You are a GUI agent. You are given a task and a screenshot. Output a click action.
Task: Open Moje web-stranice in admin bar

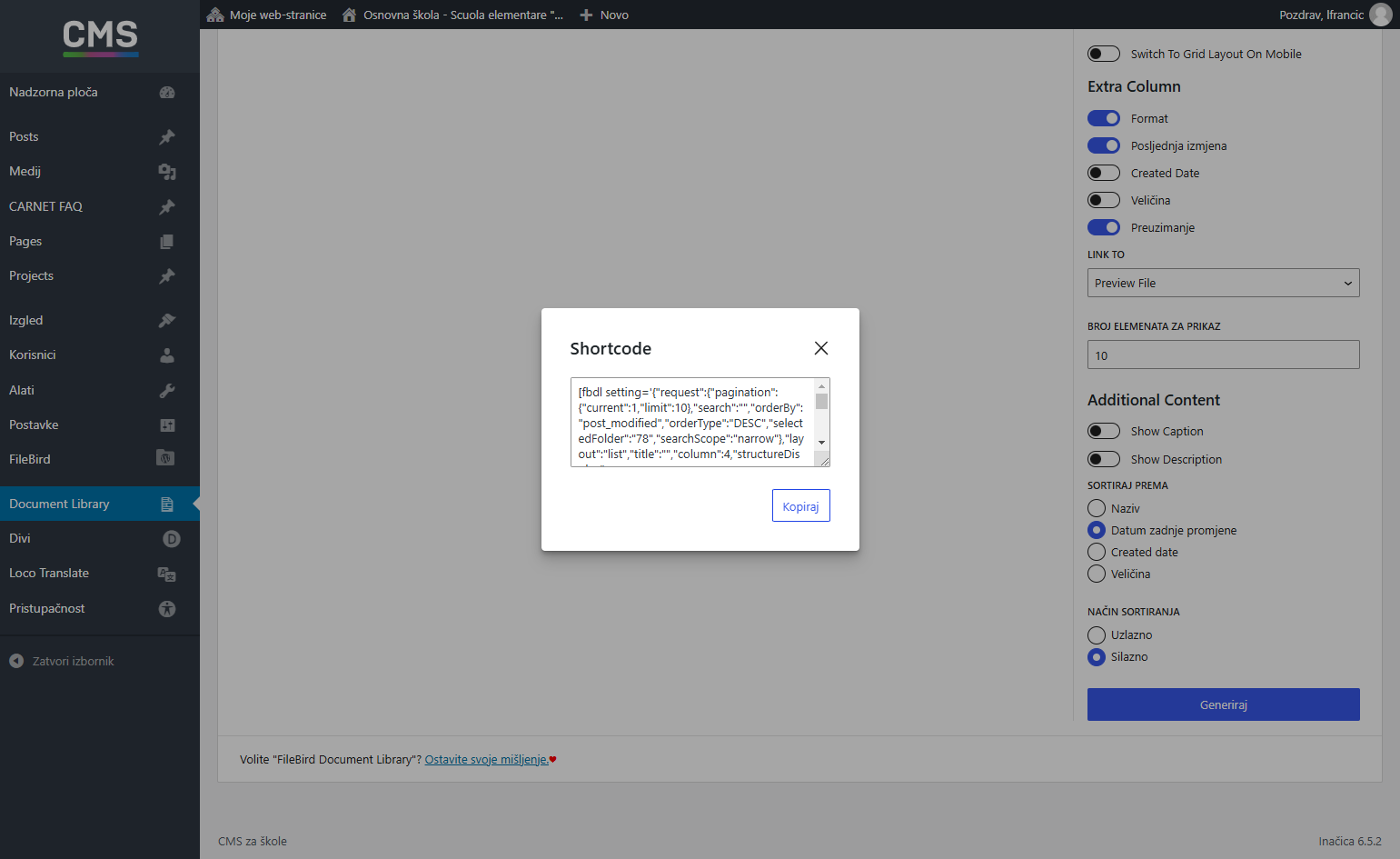tap(267, 15)
